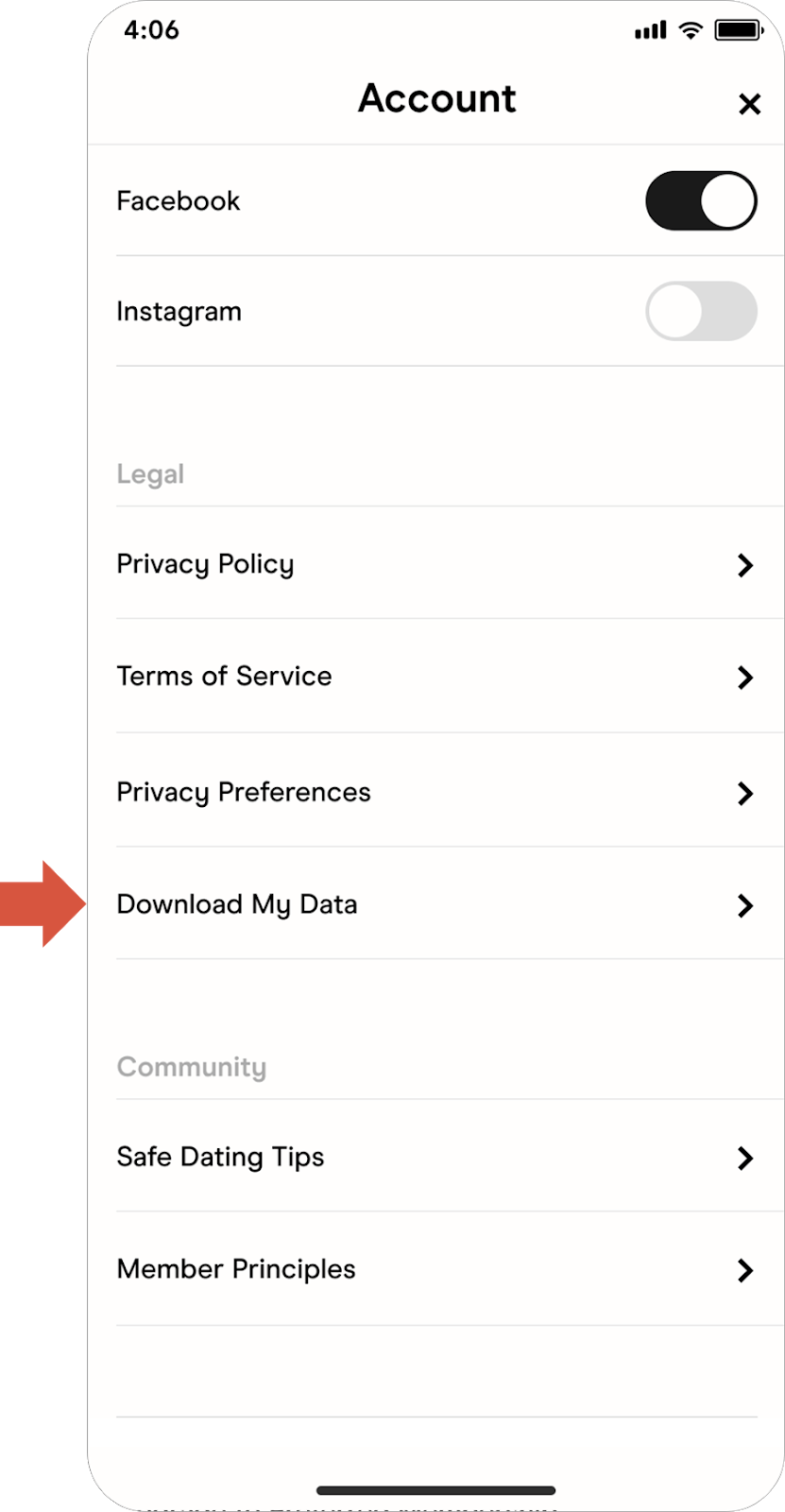Image resolution: width=785 pixels, height=1512 pixels.
Task: Tap the Privacy Policy chevron arrow
Action: [x=745, y=565]
